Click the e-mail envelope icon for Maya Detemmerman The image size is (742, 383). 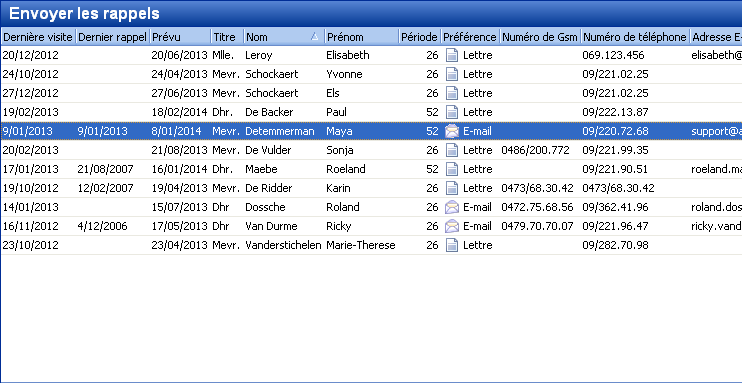452,131
